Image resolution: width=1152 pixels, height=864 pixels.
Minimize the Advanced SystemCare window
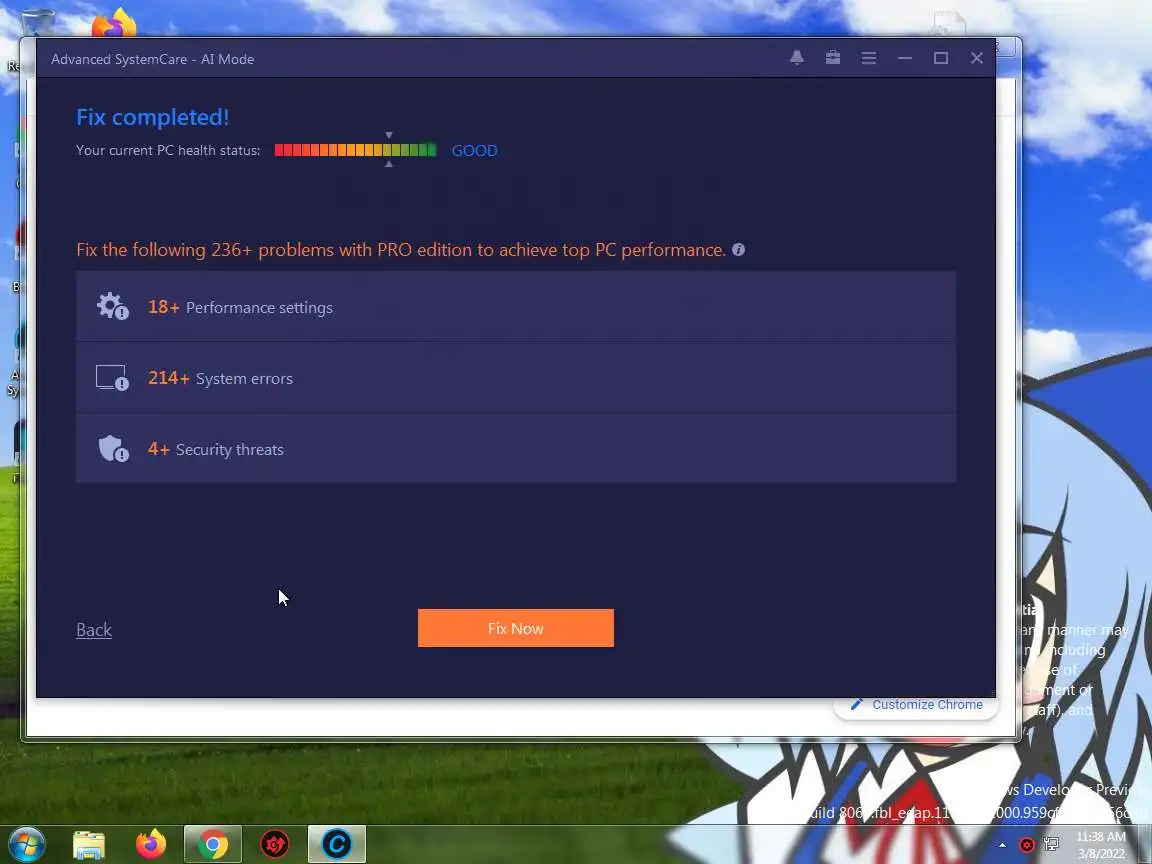[x=904, y=58]
